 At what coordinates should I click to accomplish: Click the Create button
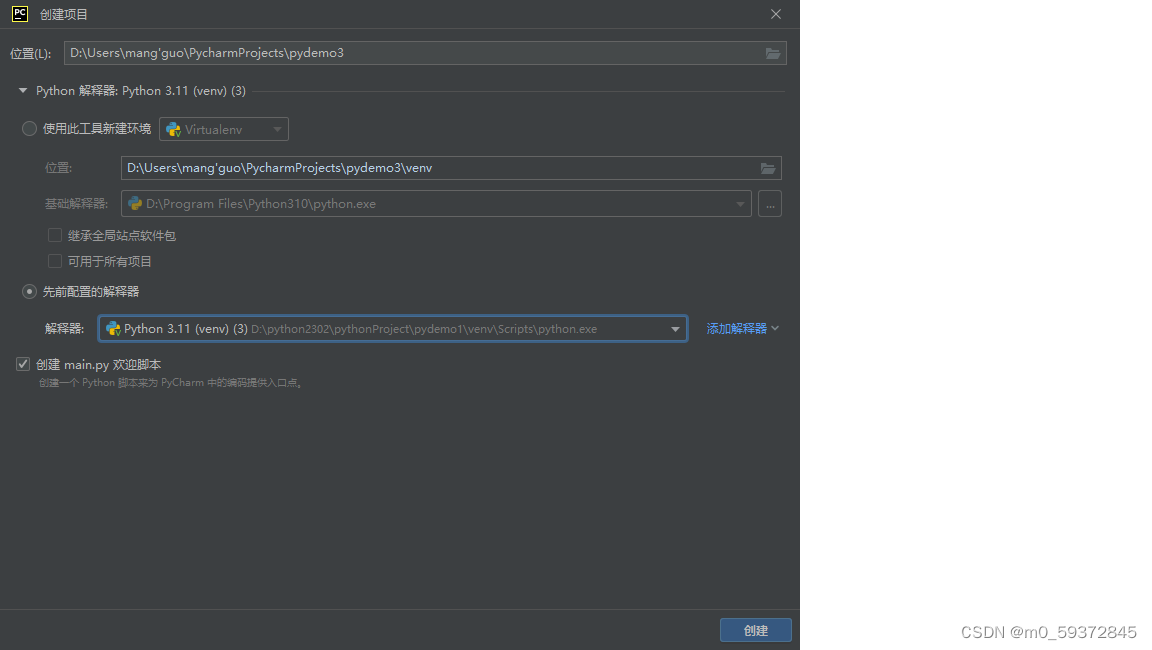tap(755, 630)
